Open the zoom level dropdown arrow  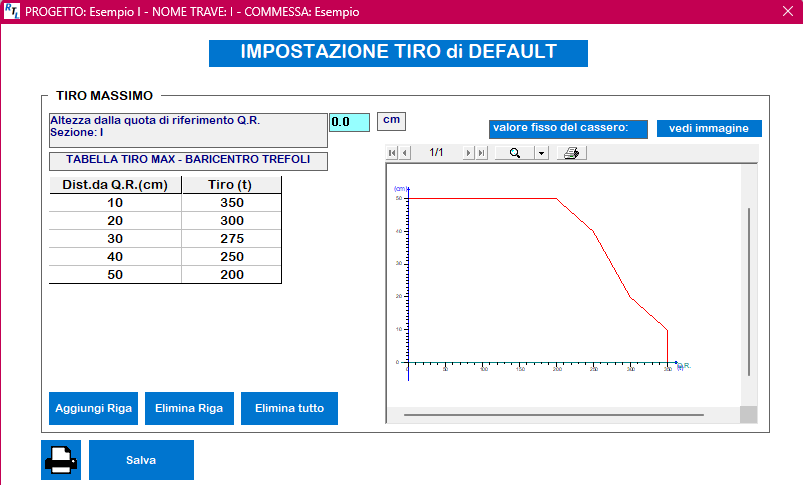(541, 153)
